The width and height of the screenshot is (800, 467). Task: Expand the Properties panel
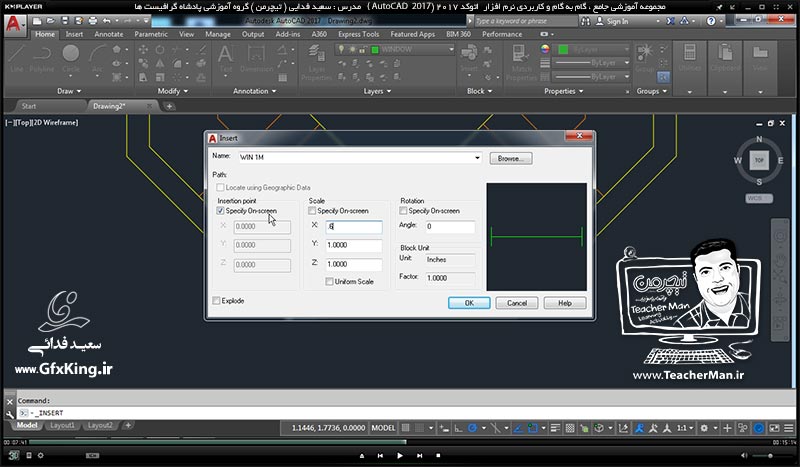tap(564, 91)
